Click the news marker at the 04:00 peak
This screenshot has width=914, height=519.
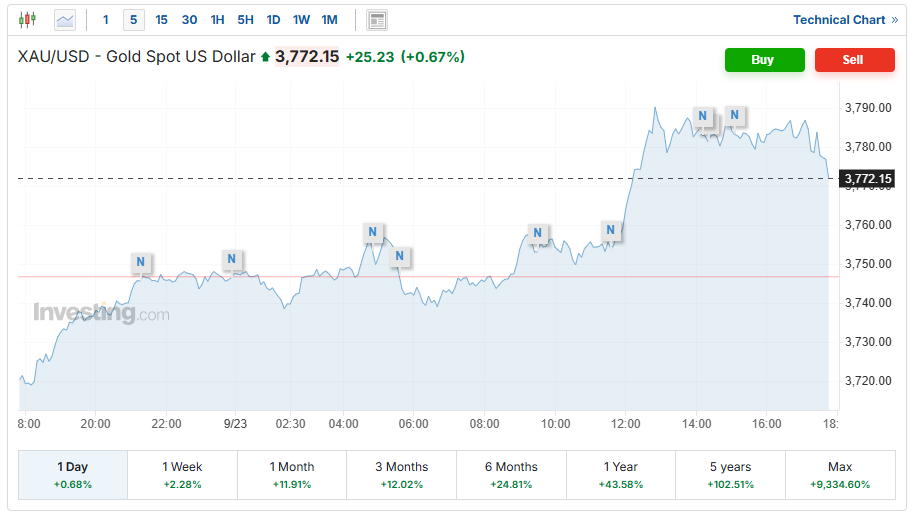pyautogui.click(x=372, y=233)
